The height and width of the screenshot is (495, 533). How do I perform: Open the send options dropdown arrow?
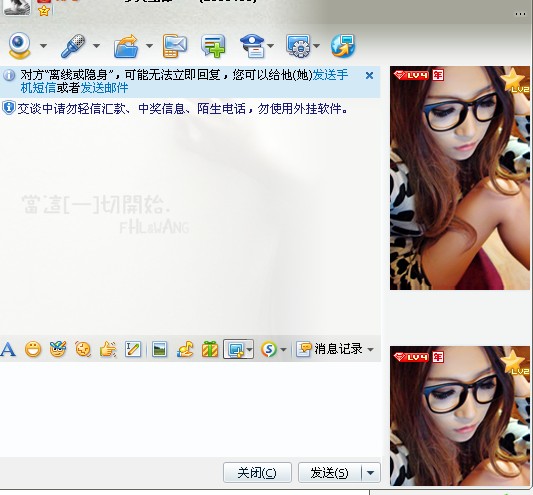371,473
